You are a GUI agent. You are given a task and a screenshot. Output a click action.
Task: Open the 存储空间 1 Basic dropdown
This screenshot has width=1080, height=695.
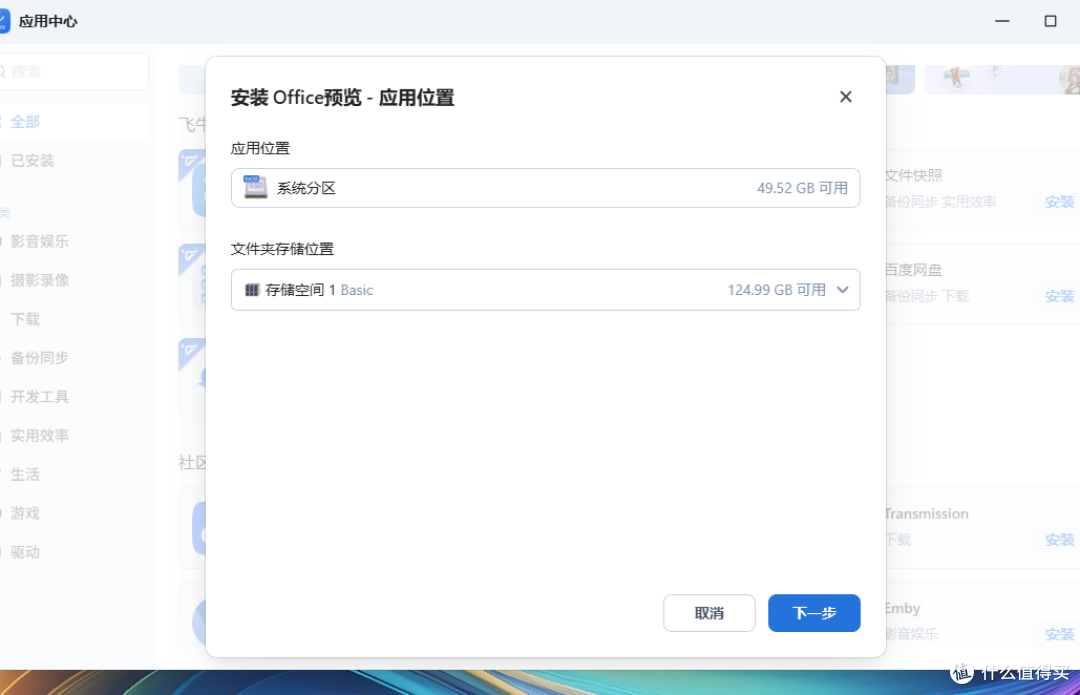point(546,290)
